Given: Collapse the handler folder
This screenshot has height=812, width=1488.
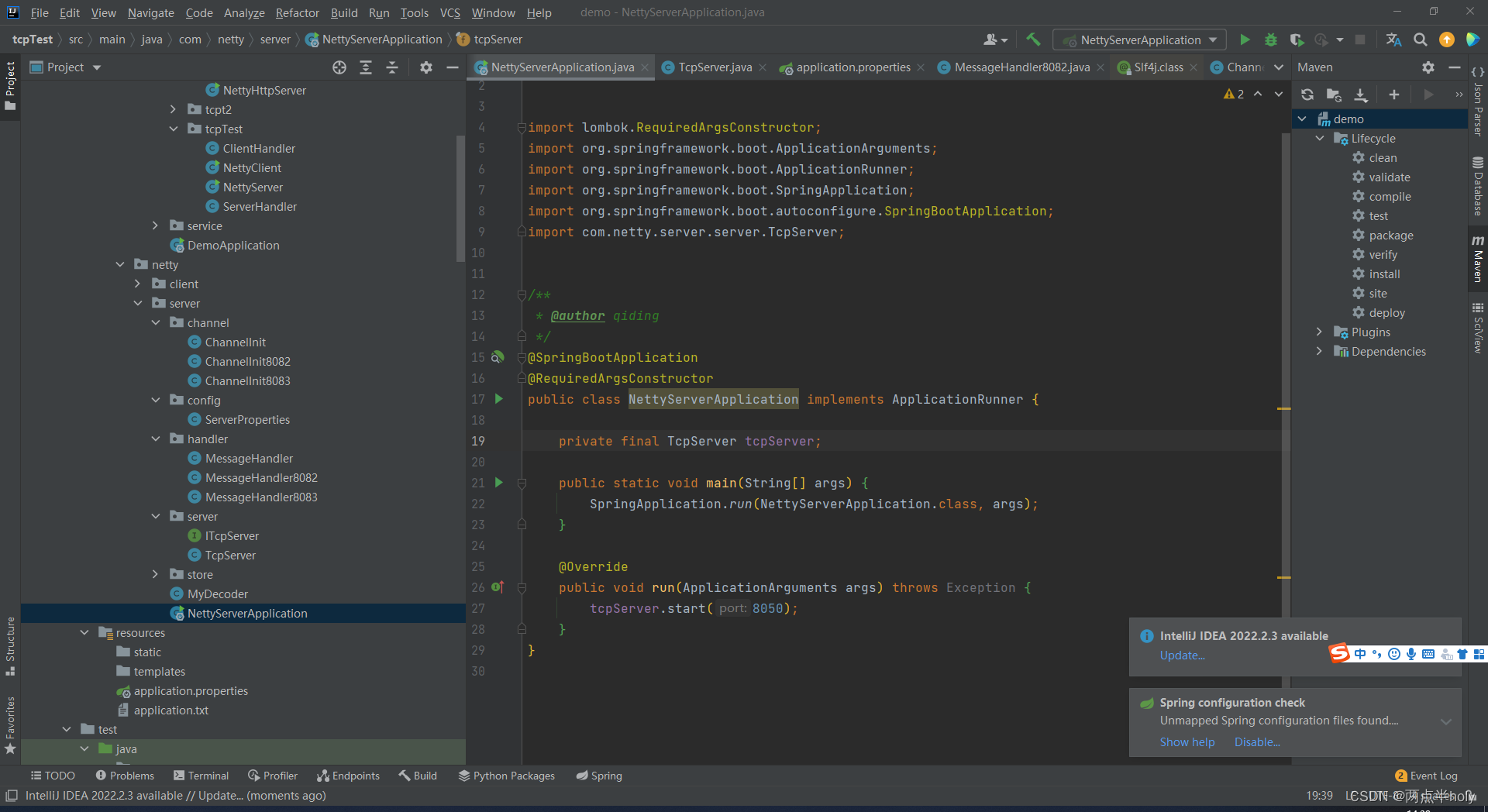Looking at the screenshot, I should [156, 439].
